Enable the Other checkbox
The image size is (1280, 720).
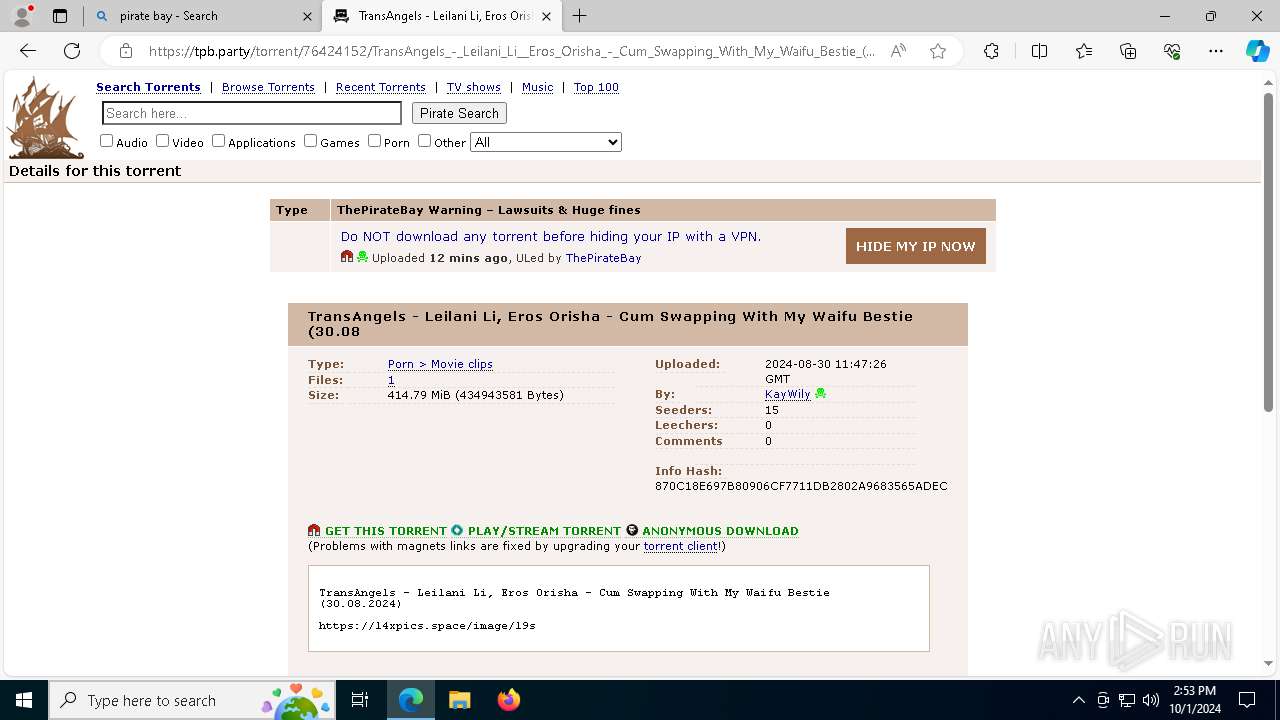click(x=424, y=141)
